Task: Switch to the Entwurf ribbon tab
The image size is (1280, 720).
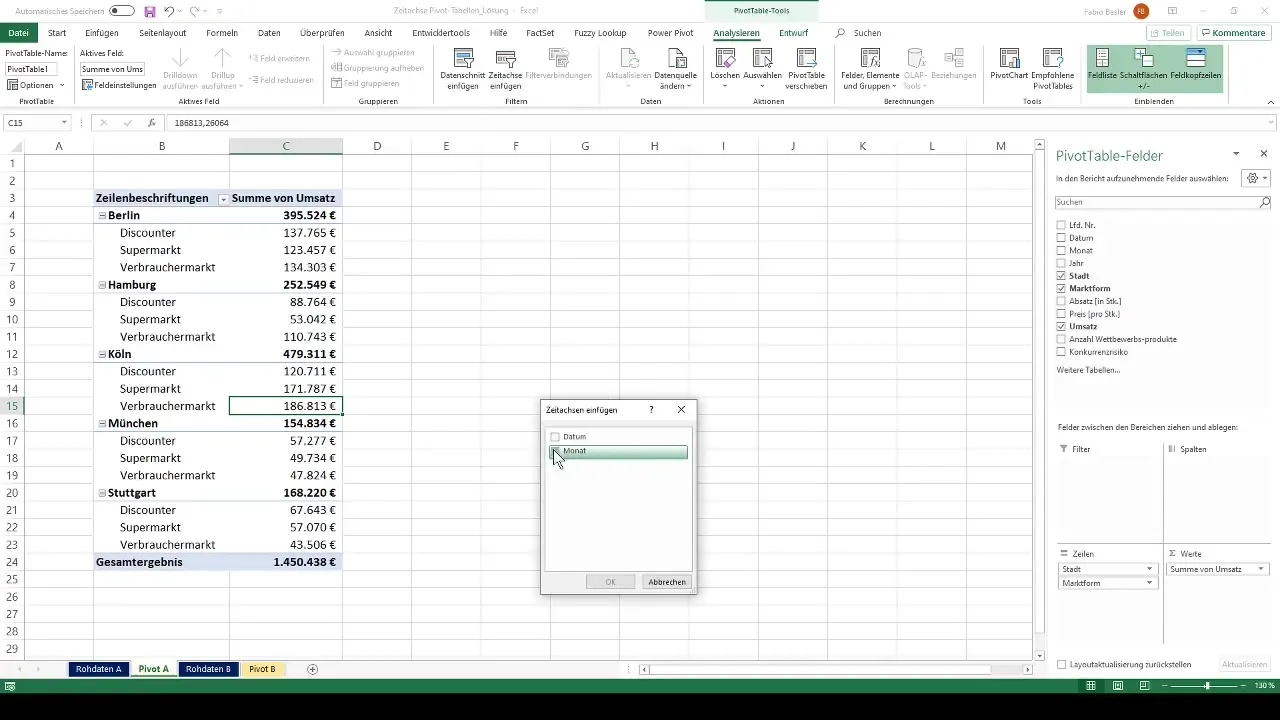Action: coord(794,33)
